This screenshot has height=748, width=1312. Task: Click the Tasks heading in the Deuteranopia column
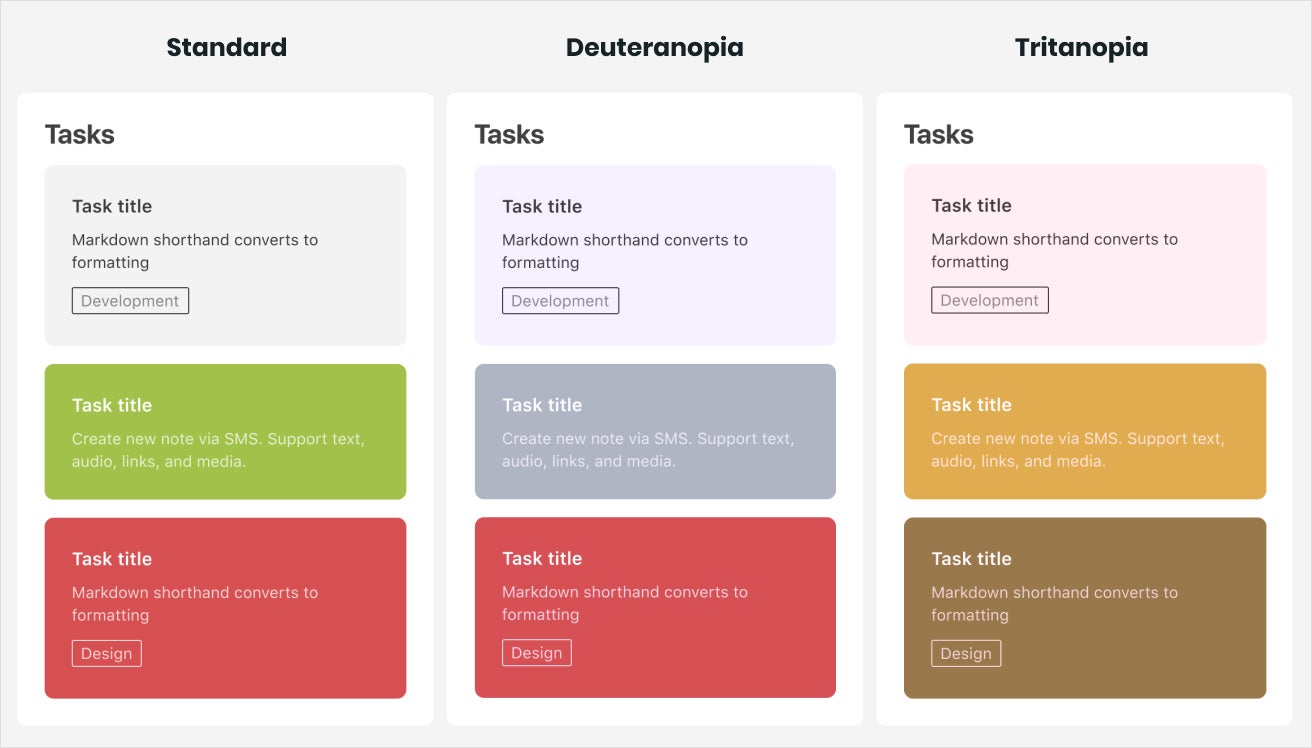coord(509,134)
